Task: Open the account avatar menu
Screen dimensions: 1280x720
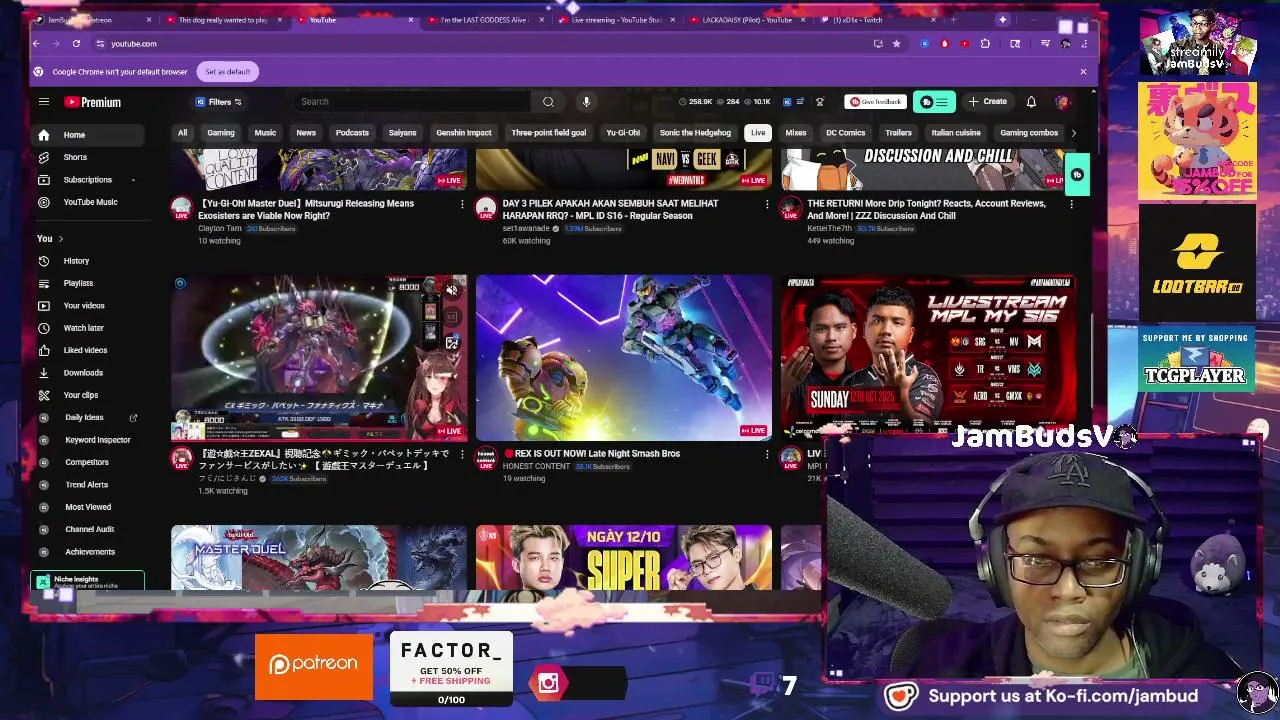Action: [1062, 102]
